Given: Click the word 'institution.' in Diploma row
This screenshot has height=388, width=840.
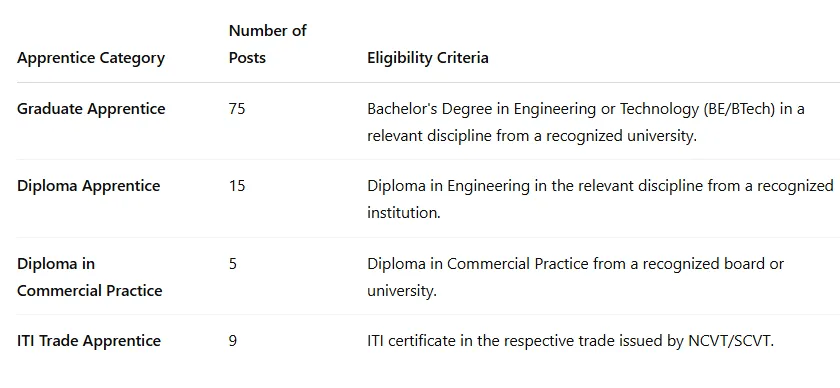Looking at the screenshot, I should pos(404,213).
